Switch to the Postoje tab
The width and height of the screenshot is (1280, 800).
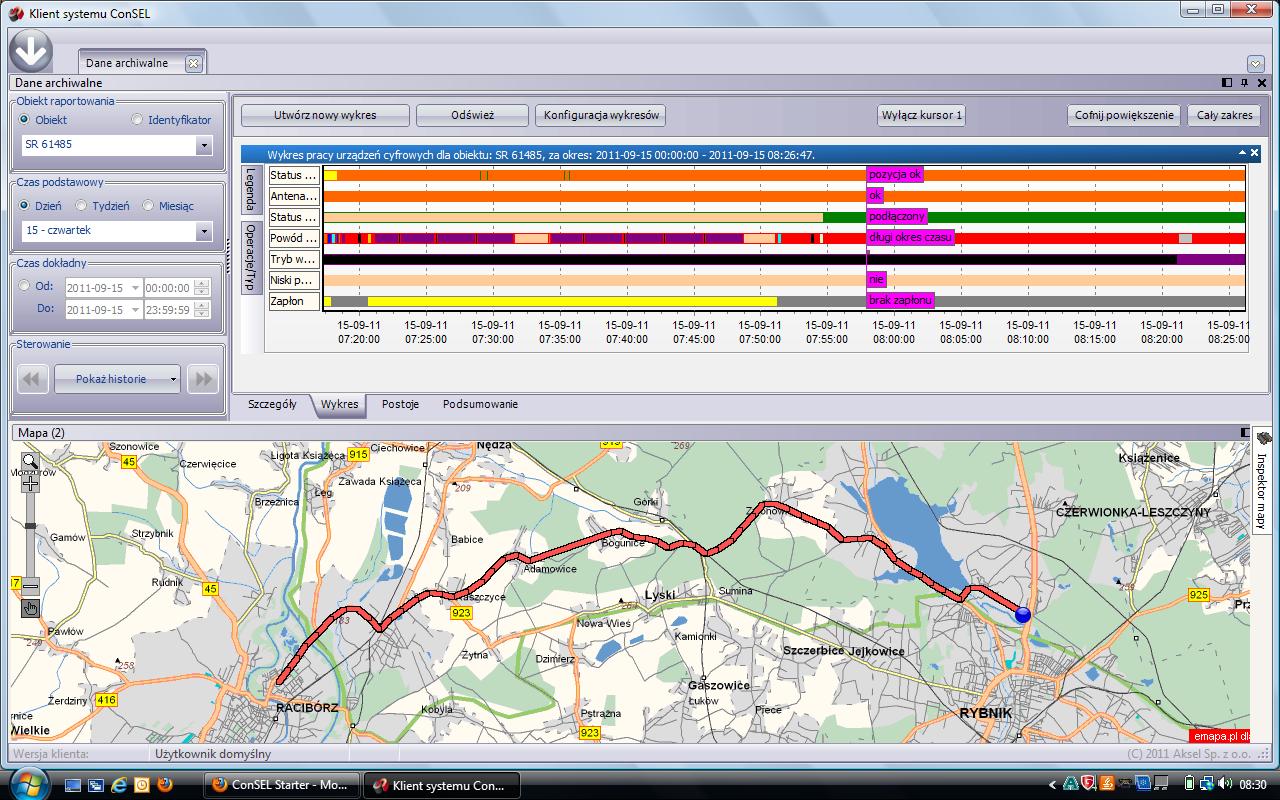400,405
